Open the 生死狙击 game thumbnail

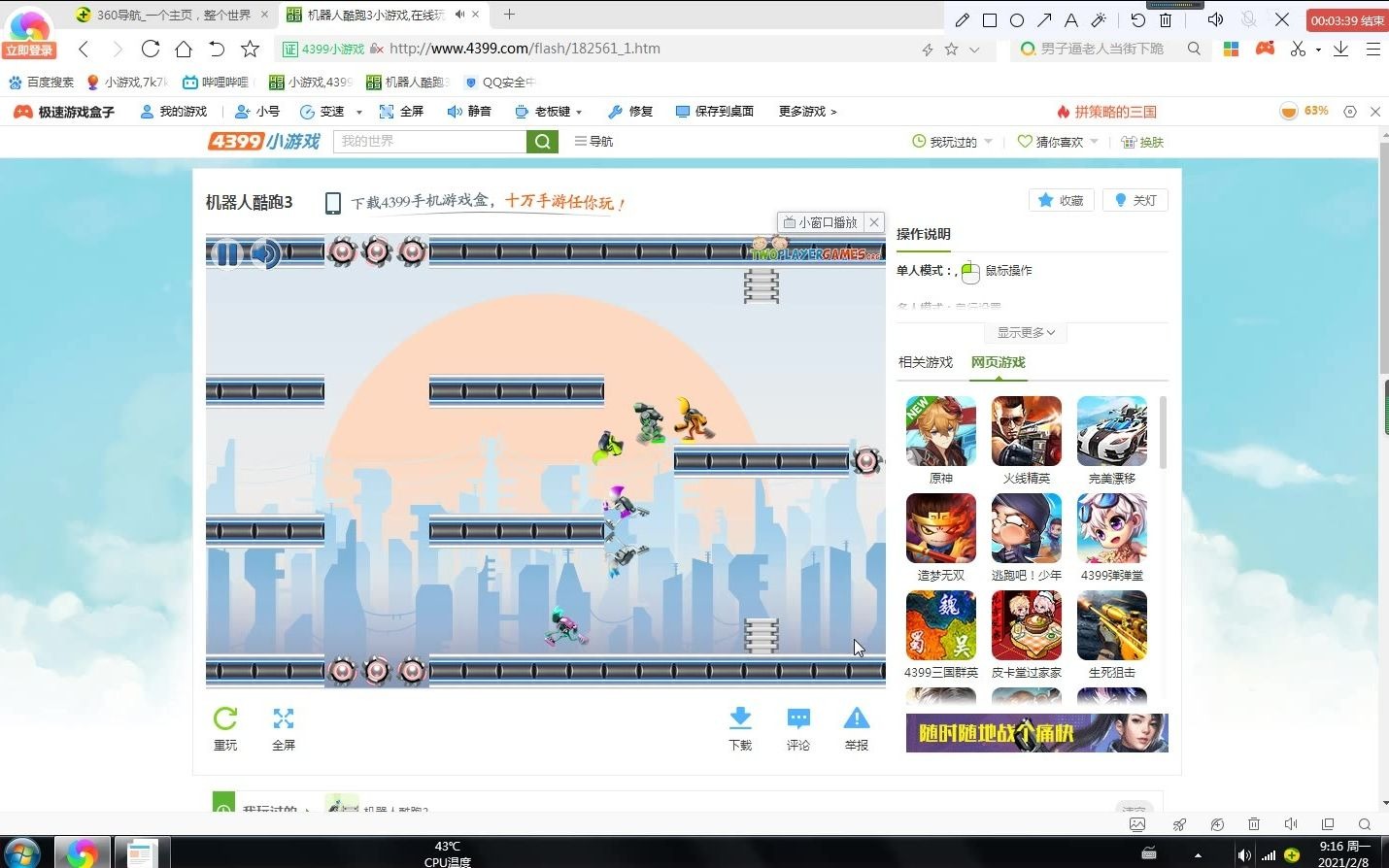(1112, 625)
